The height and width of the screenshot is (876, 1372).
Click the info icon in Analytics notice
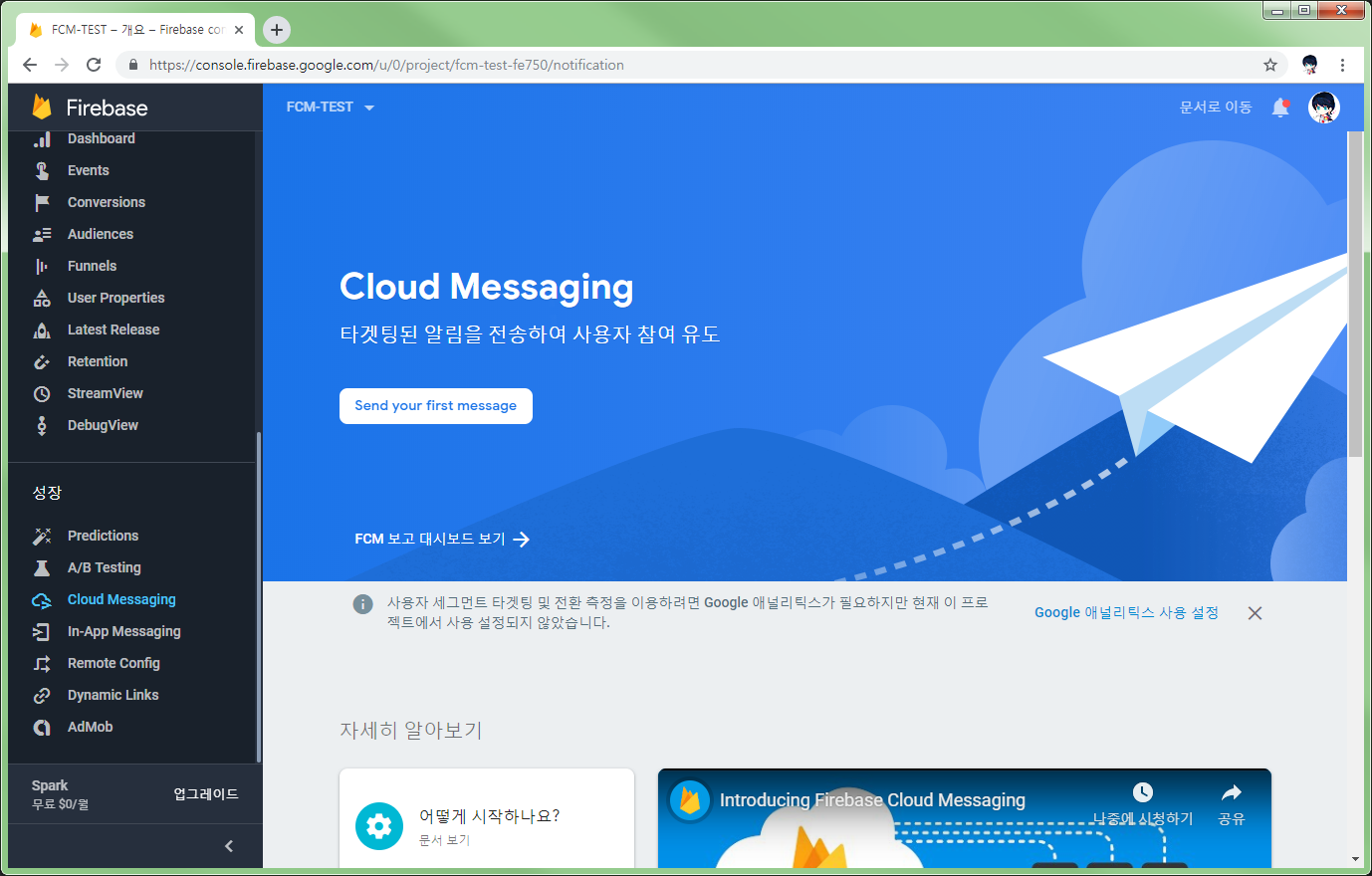tap(363, 604)
